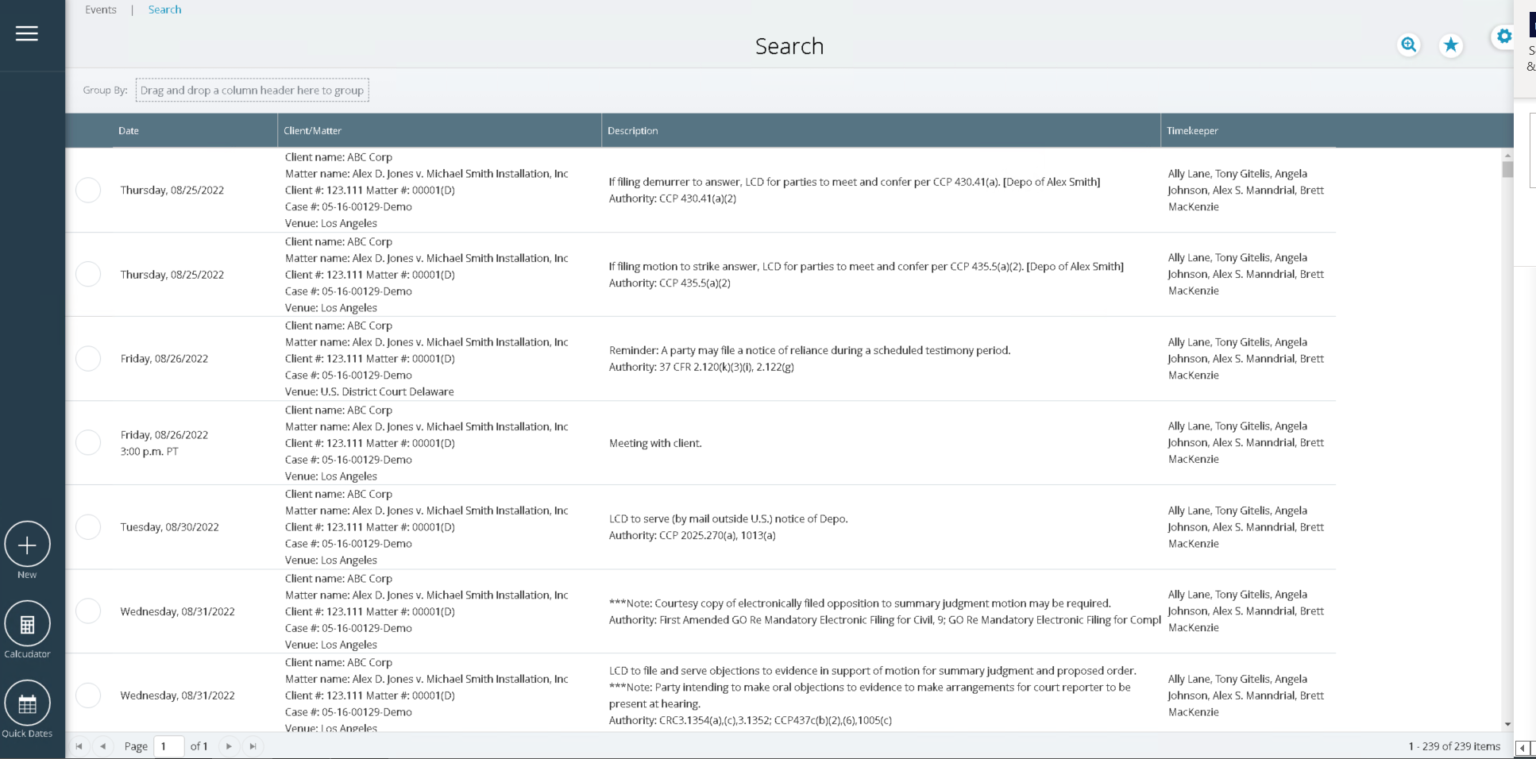Click the vertical scrollbar thumb

pyautogui.click(x=1507, y=169)
